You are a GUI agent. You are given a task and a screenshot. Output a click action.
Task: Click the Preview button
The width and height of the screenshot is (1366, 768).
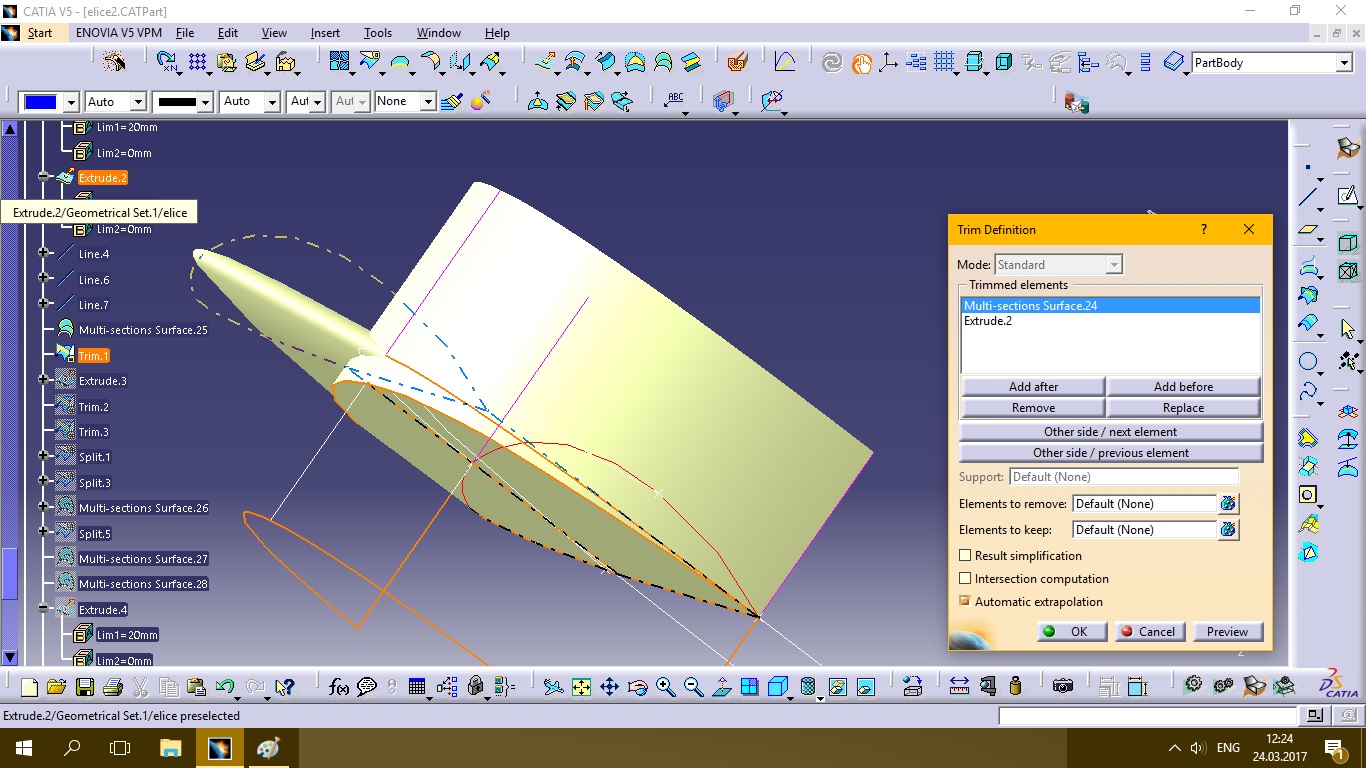coord(1227,631)
